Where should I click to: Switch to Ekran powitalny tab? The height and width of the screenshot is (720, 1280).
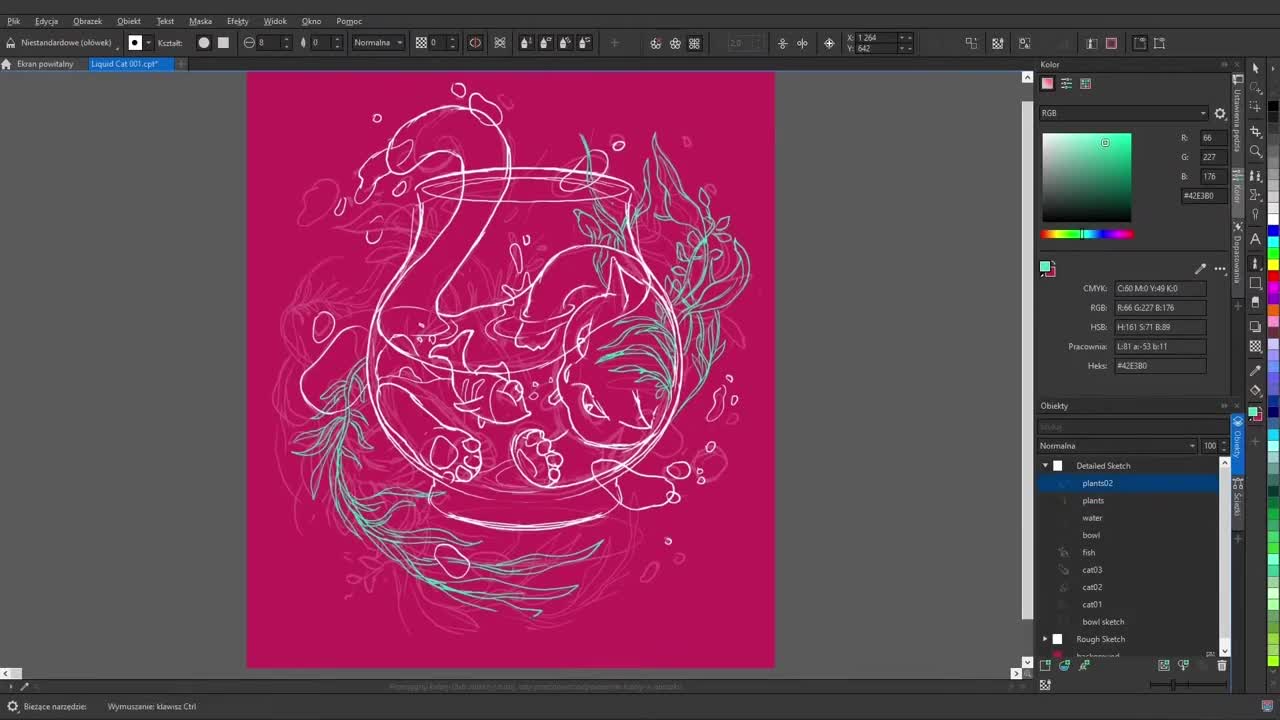click(x=44, y=64)
